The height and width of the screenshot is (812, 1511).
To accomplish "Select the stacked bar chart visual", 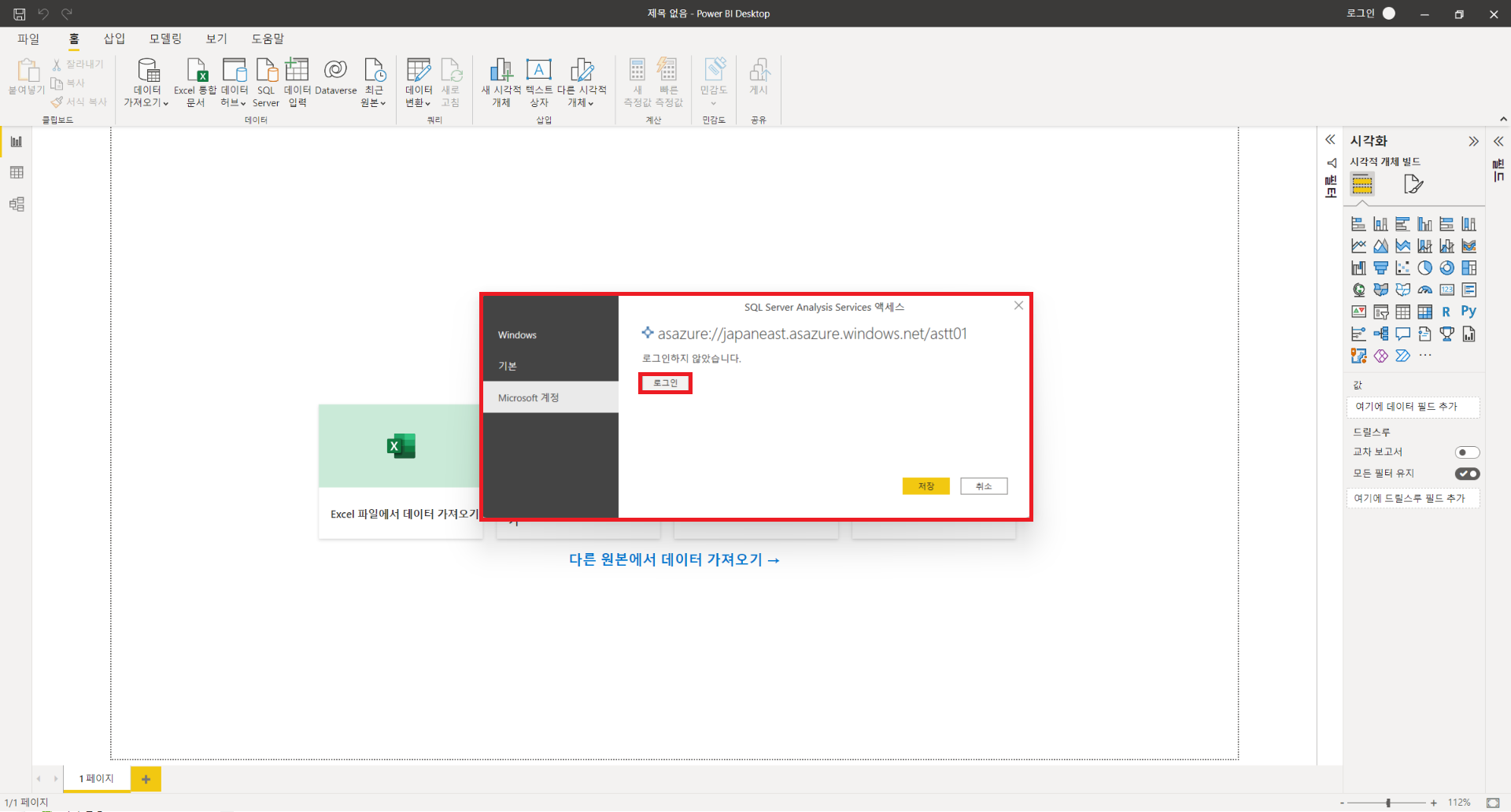I will pos(1358,224).
